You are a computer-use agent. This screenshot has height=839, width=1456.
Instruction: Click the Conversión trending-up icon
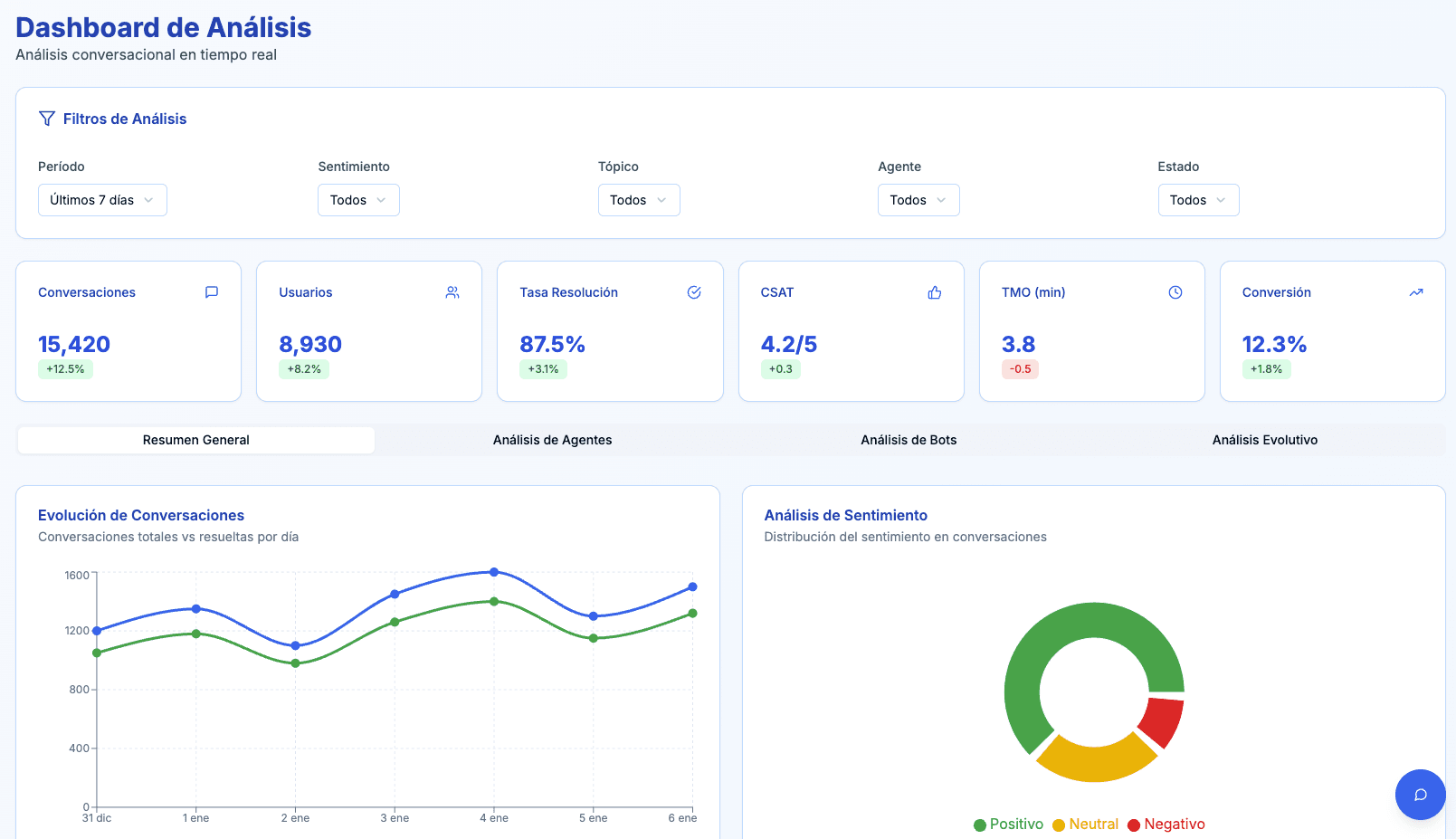pos(1416,292)
